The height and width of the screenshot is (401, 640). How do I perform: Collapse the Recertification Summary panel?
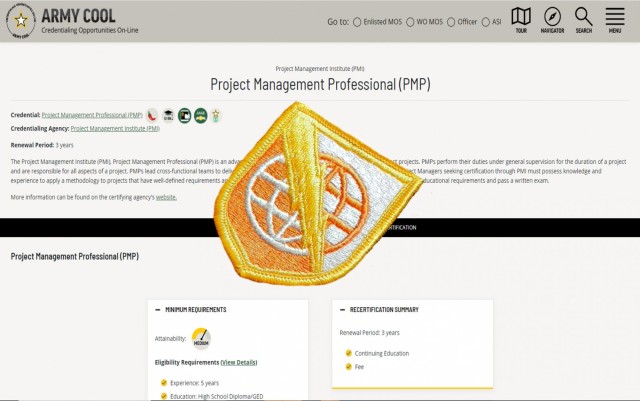pos(342,310)
